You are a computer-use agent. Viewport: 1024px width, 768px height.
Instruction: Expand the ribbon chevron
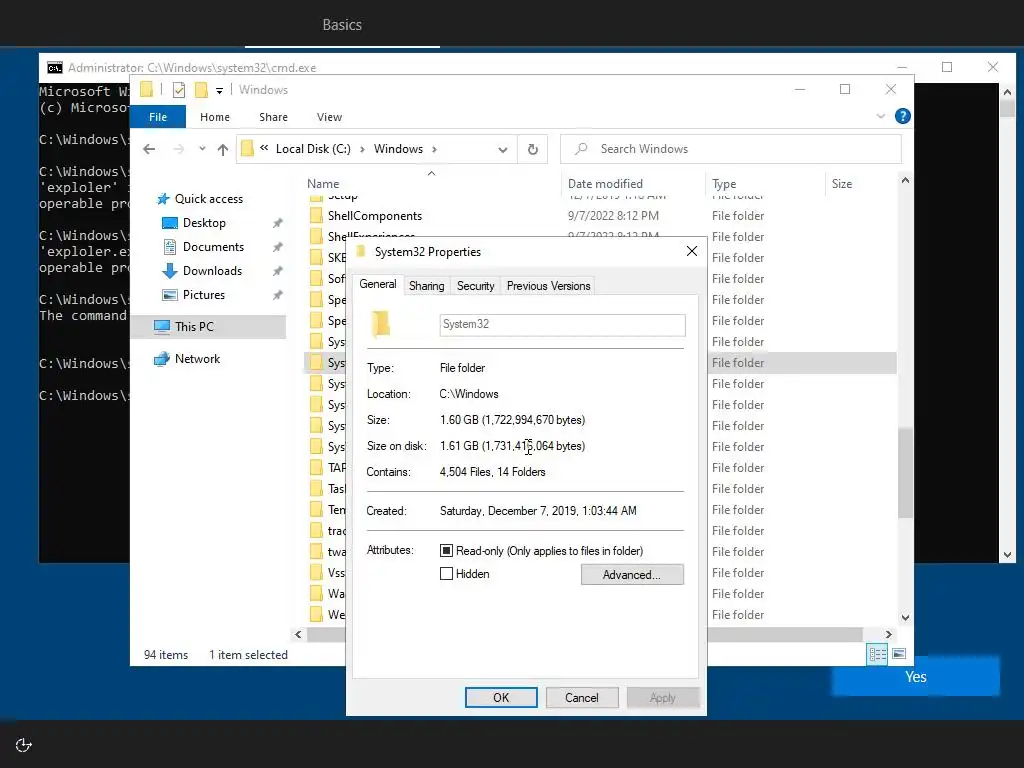880,116
